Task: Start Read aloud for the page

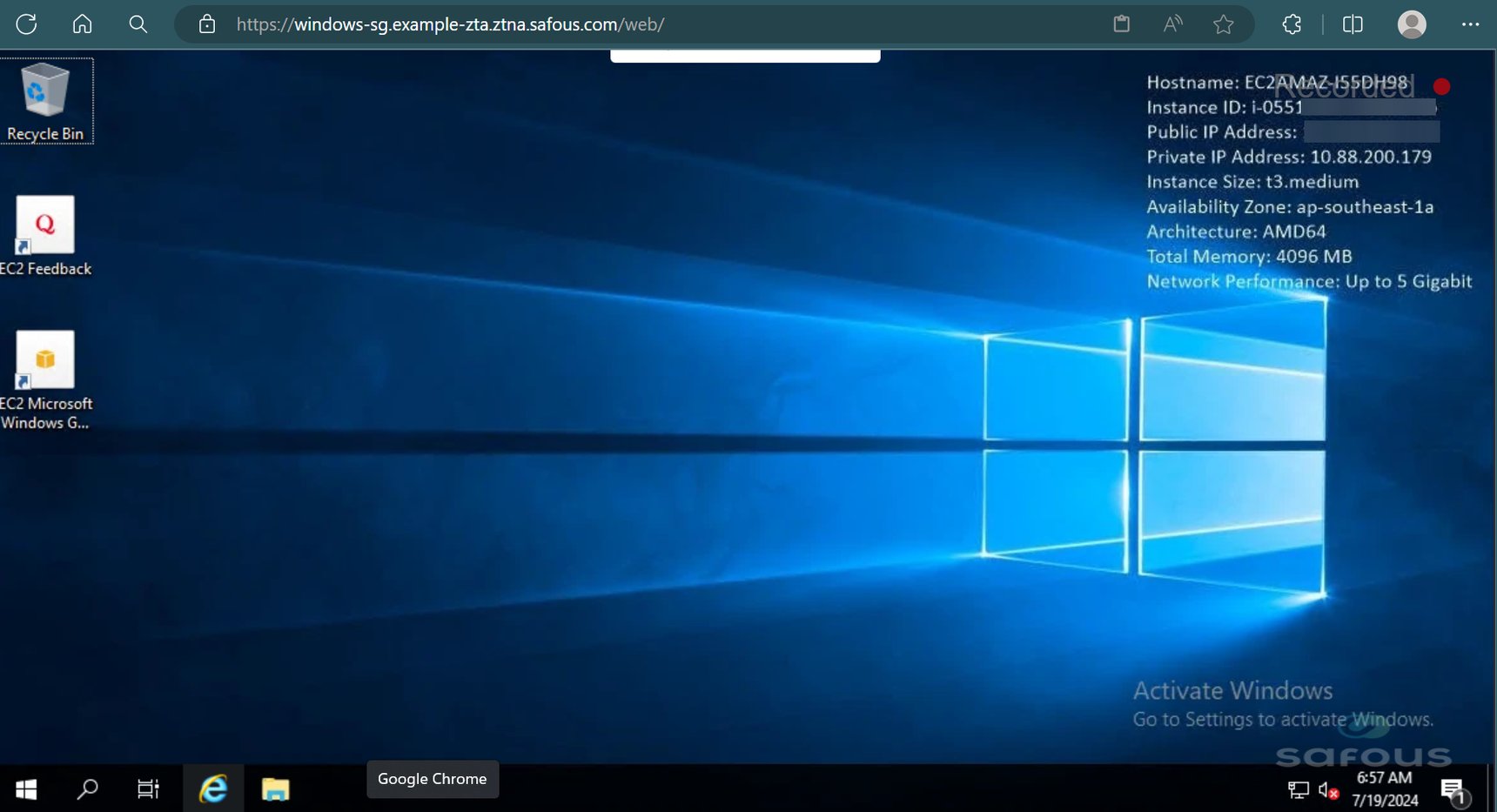Action: point(1171,23)
